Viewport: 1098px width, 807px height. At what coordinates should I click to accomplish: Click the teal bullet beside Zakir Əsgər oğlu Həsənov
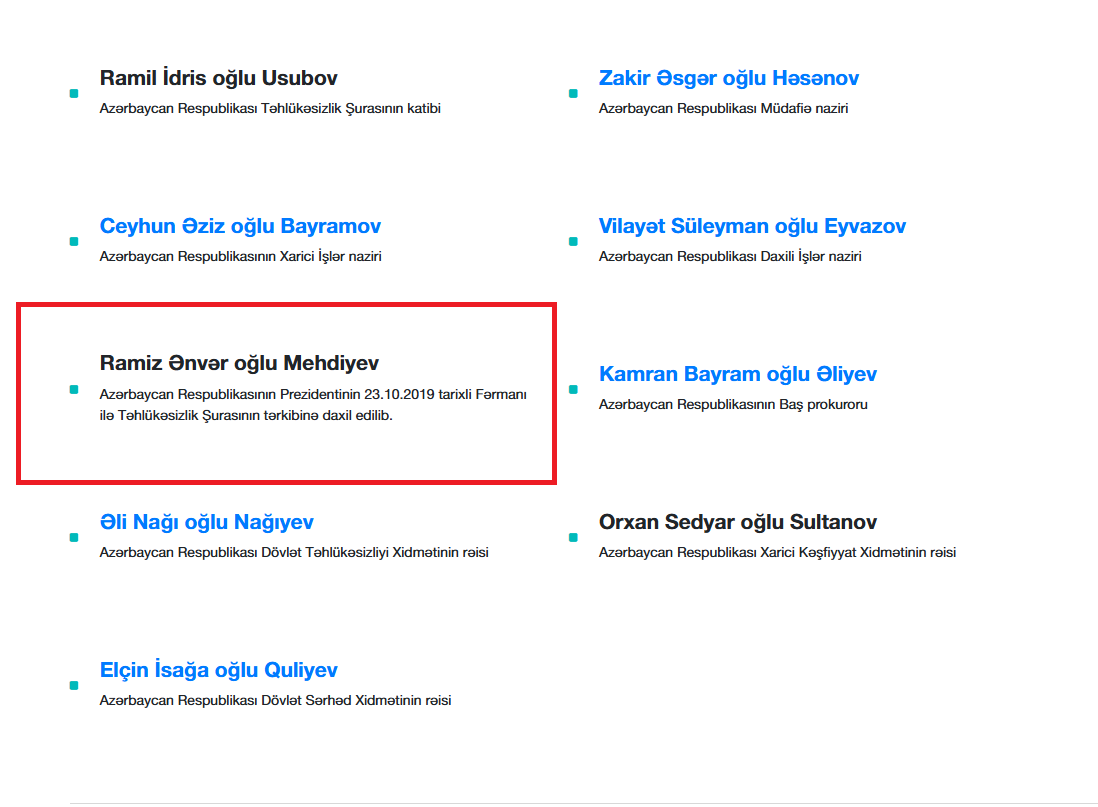tap(572, 92)
